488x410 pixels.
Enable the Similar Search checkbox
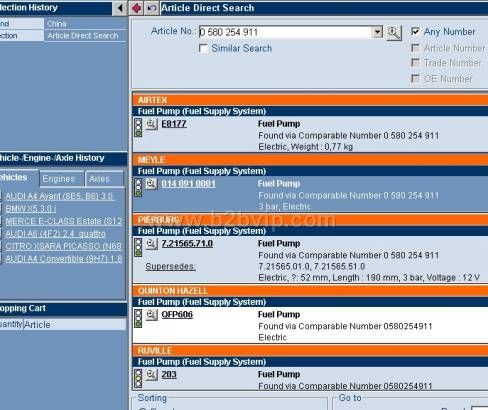point(203,48)
